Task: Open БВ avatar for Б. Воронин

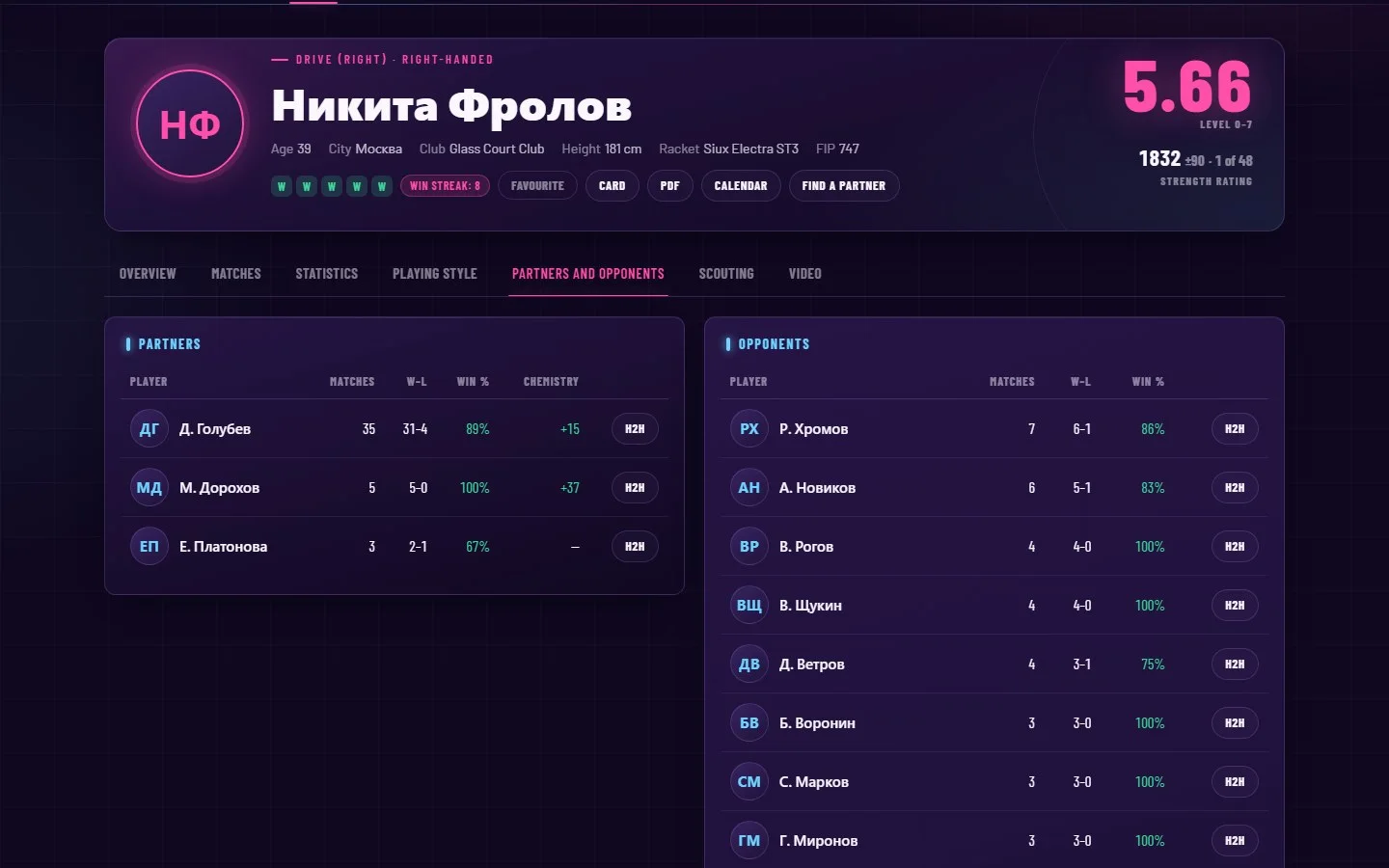Action: 749,723
